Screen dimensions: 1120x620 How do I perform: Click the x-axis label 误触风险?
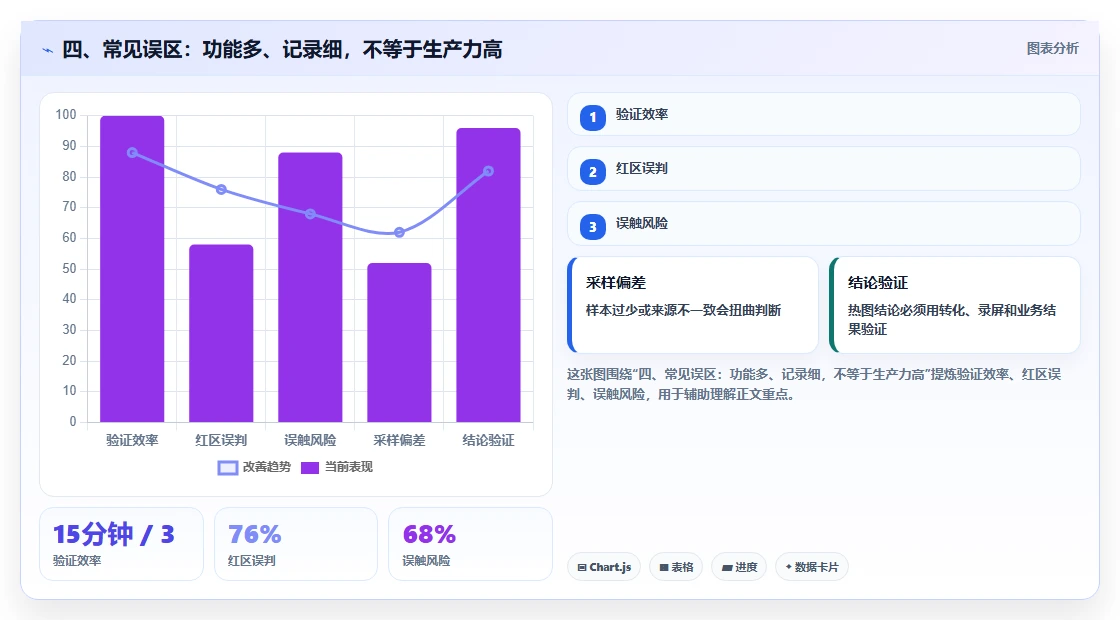click(x=310, y=441)
